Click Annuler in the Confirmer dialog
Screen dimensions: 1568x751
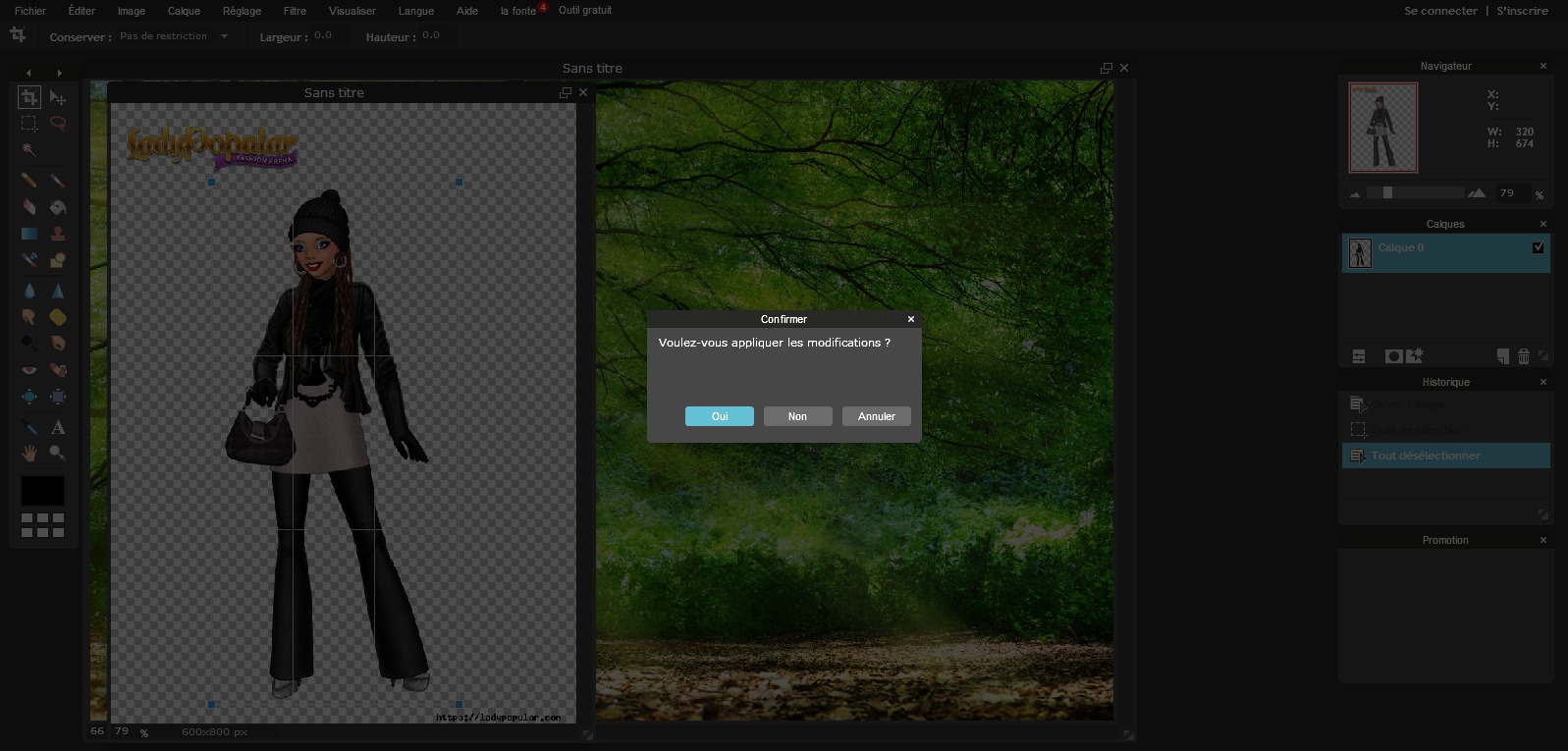[x=876, y=416]
